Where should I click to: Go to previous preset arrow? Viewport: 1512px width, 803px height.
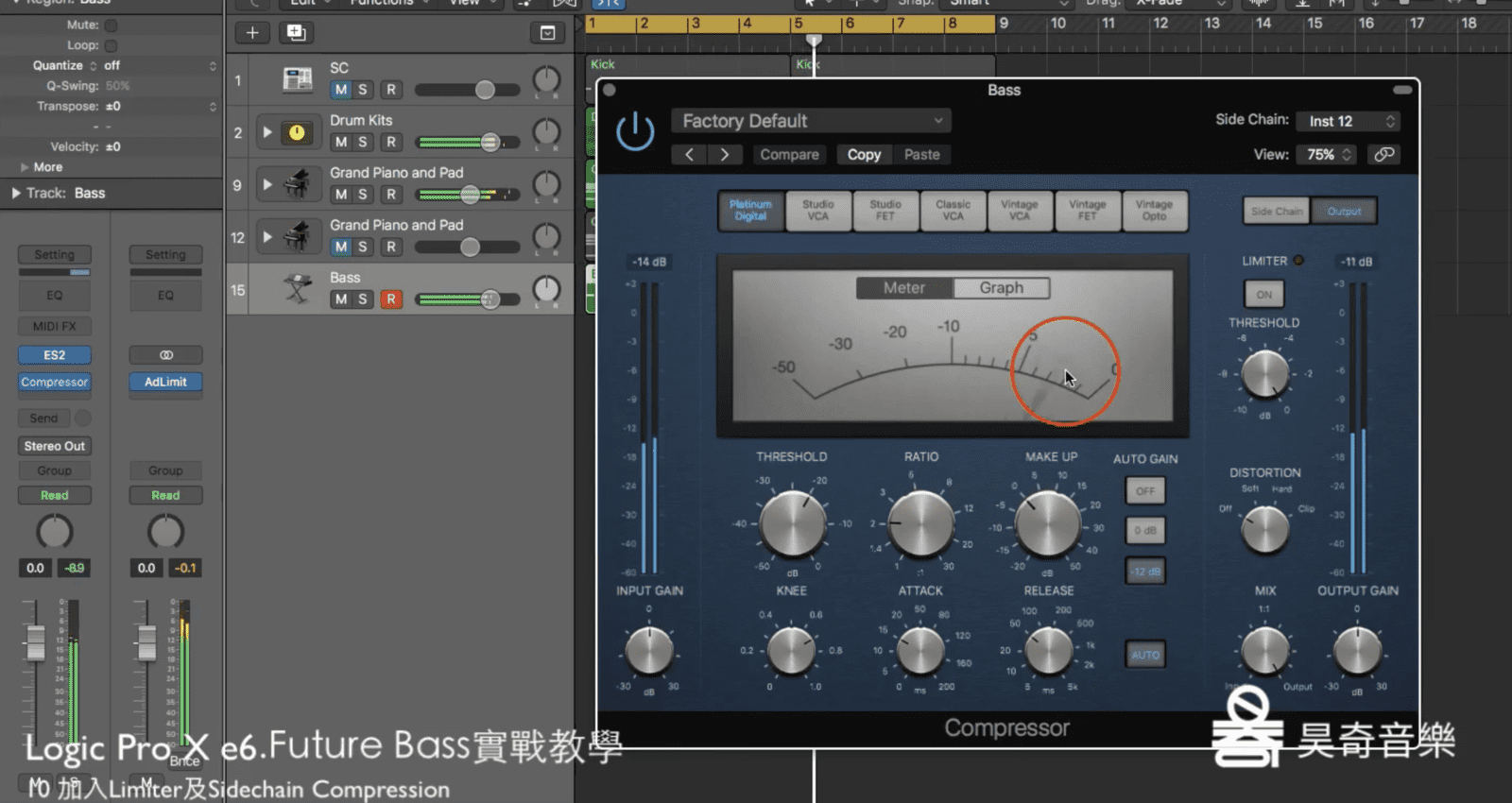tap(689, 154)
